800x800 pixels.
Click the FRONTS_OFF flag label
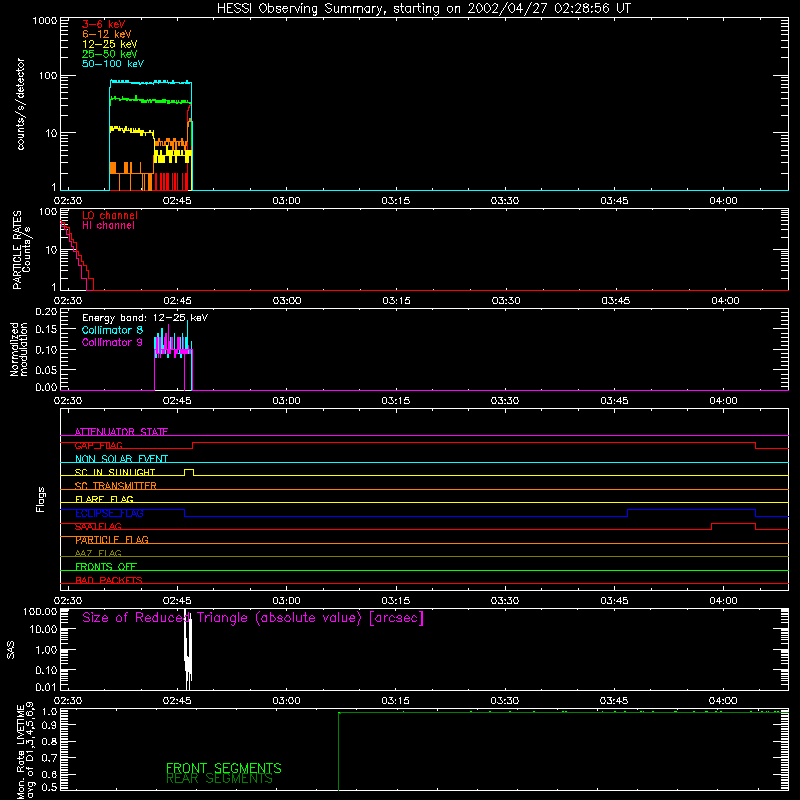(106, 566)
